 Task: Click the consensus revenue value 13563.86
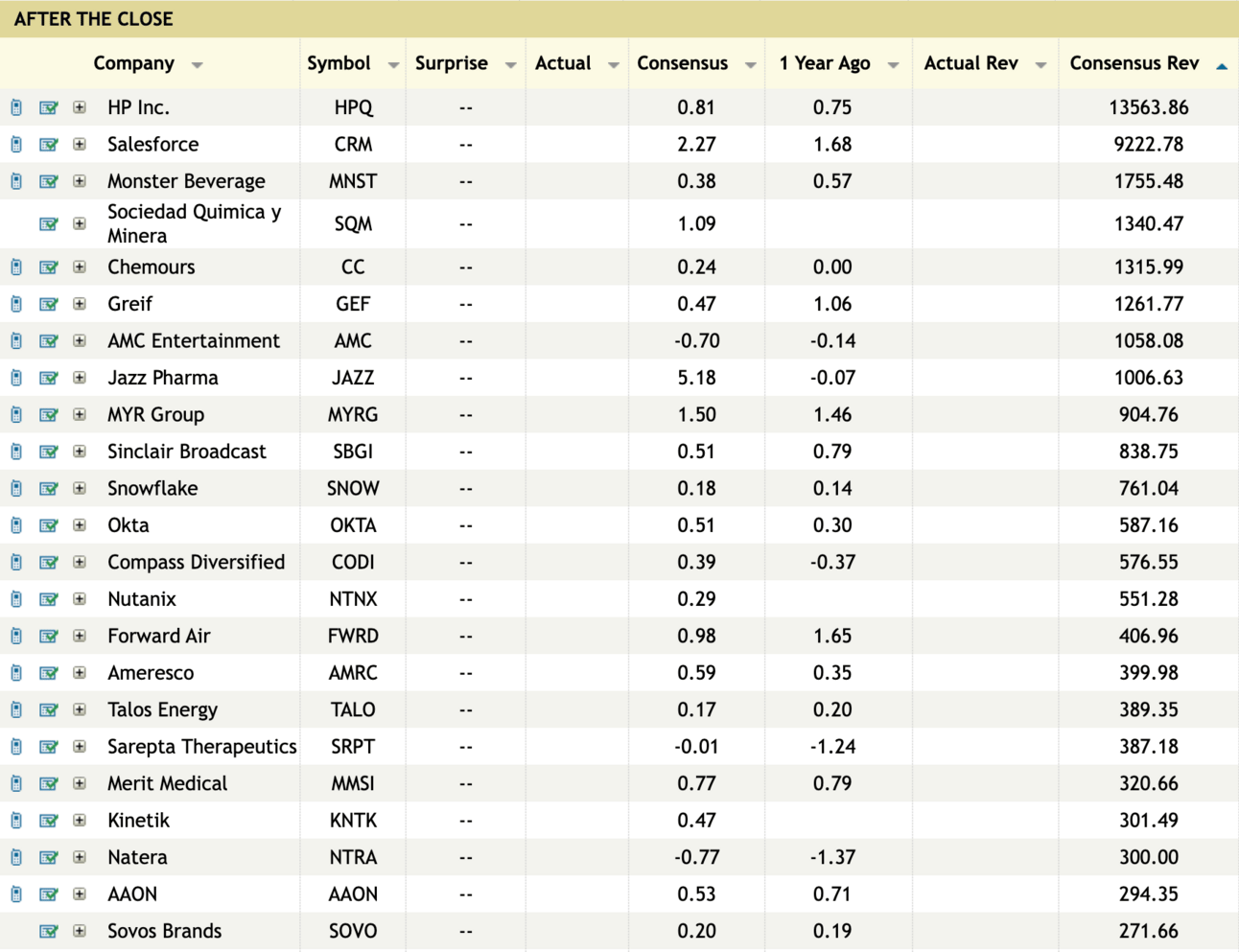point(1148,107)
